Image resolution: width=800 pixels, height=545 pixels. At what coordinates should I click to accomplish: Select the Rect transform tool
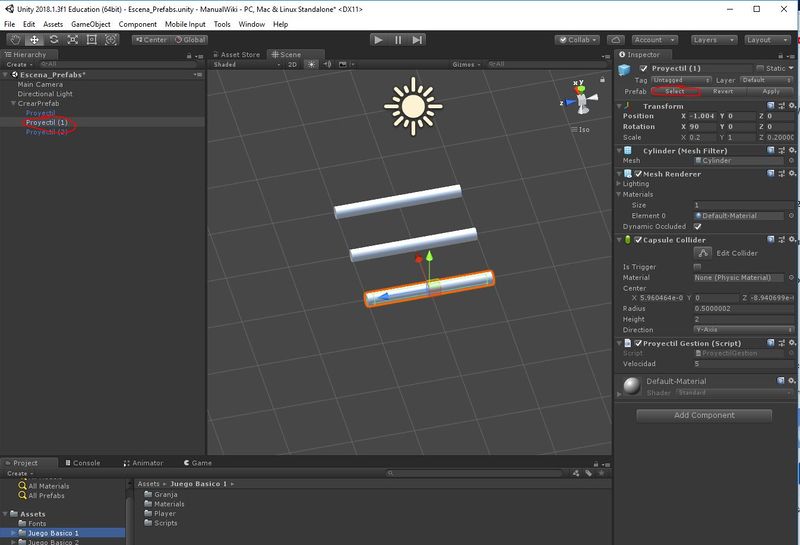coord(91,40)
